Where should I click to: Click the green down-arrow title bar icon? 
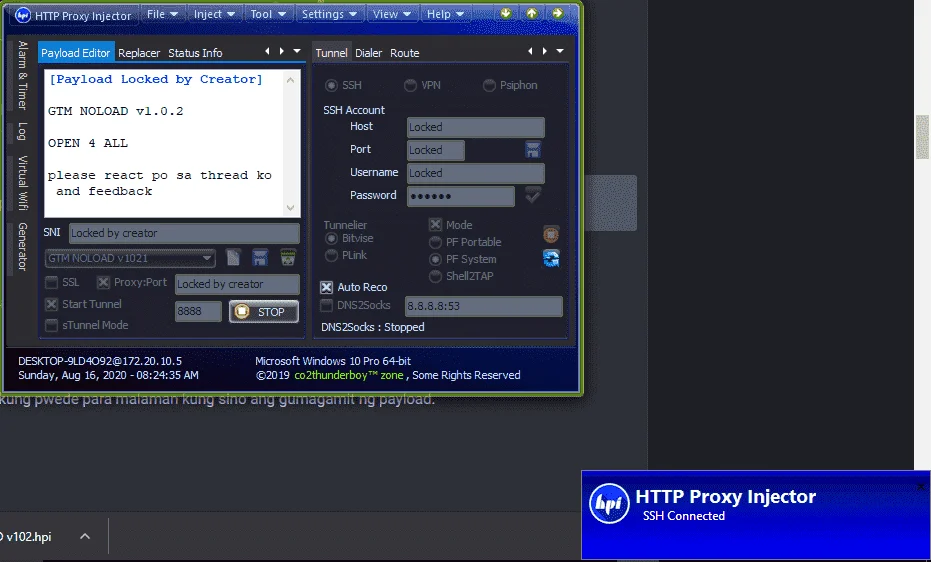506,14
